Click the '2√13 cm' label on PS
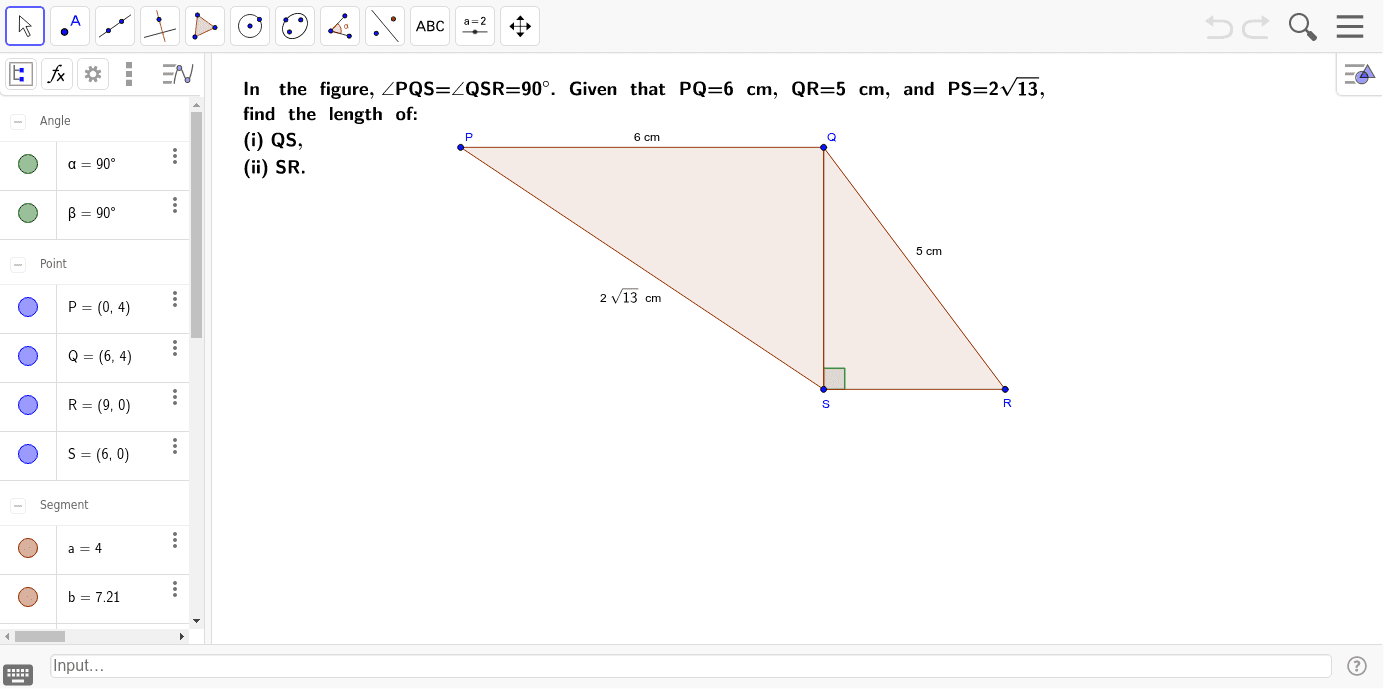1384x689 pixels. pyautogui.click(x=630, y=297)
